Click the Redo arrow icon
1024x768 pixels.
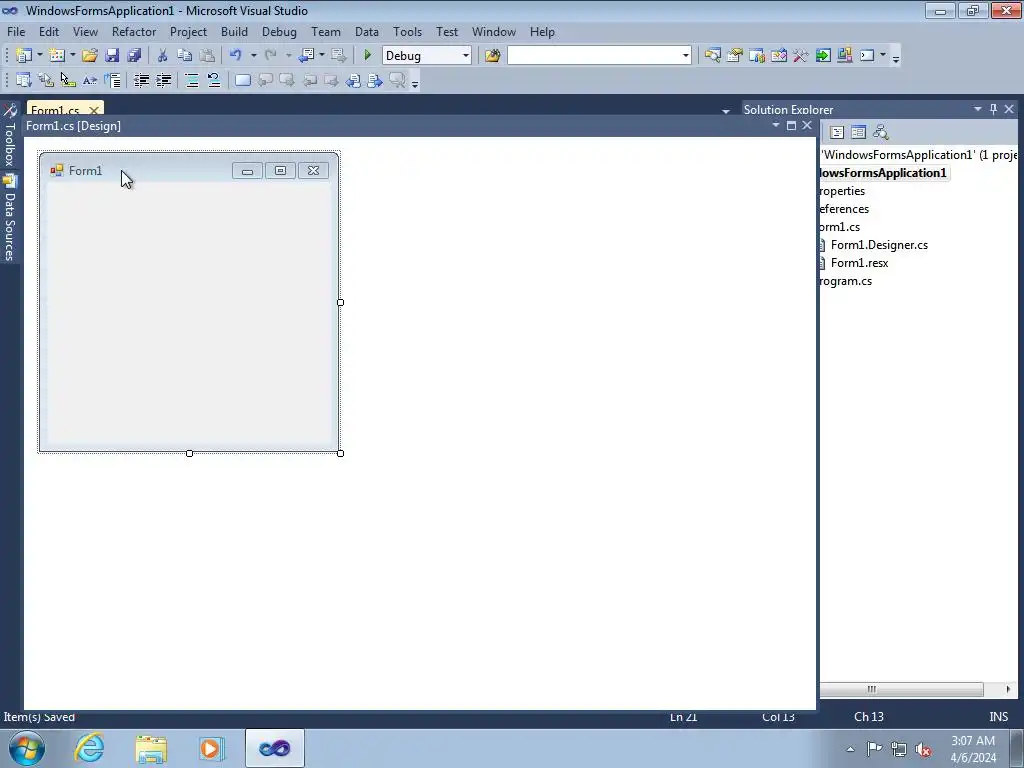pos(270,56)
